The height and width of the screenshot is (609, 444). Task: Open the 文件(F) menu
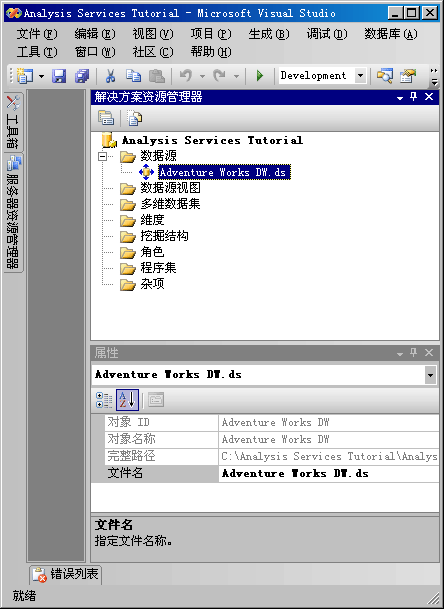coord(37,34)
